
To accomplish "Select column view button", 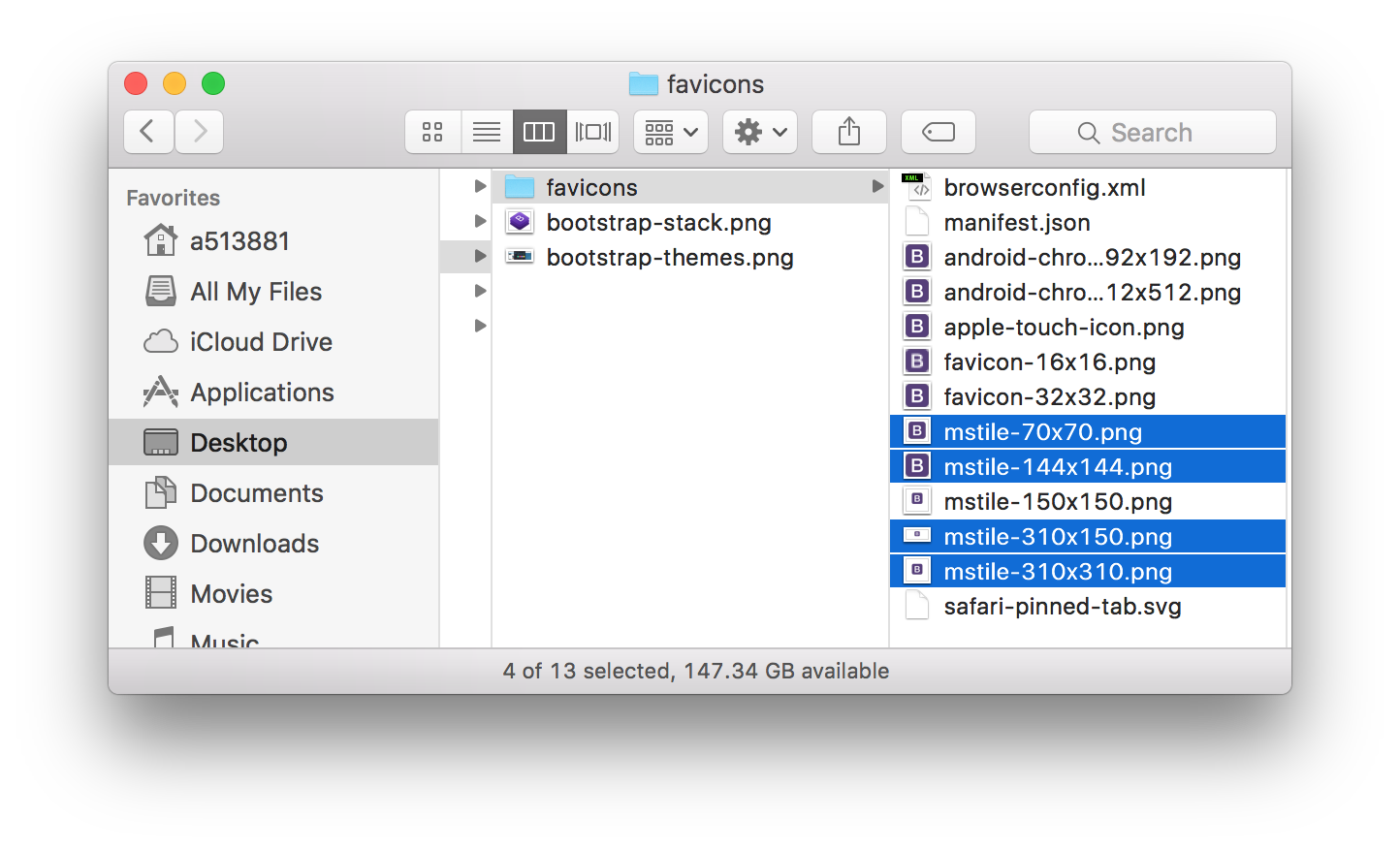I will [x=539, y=132].
